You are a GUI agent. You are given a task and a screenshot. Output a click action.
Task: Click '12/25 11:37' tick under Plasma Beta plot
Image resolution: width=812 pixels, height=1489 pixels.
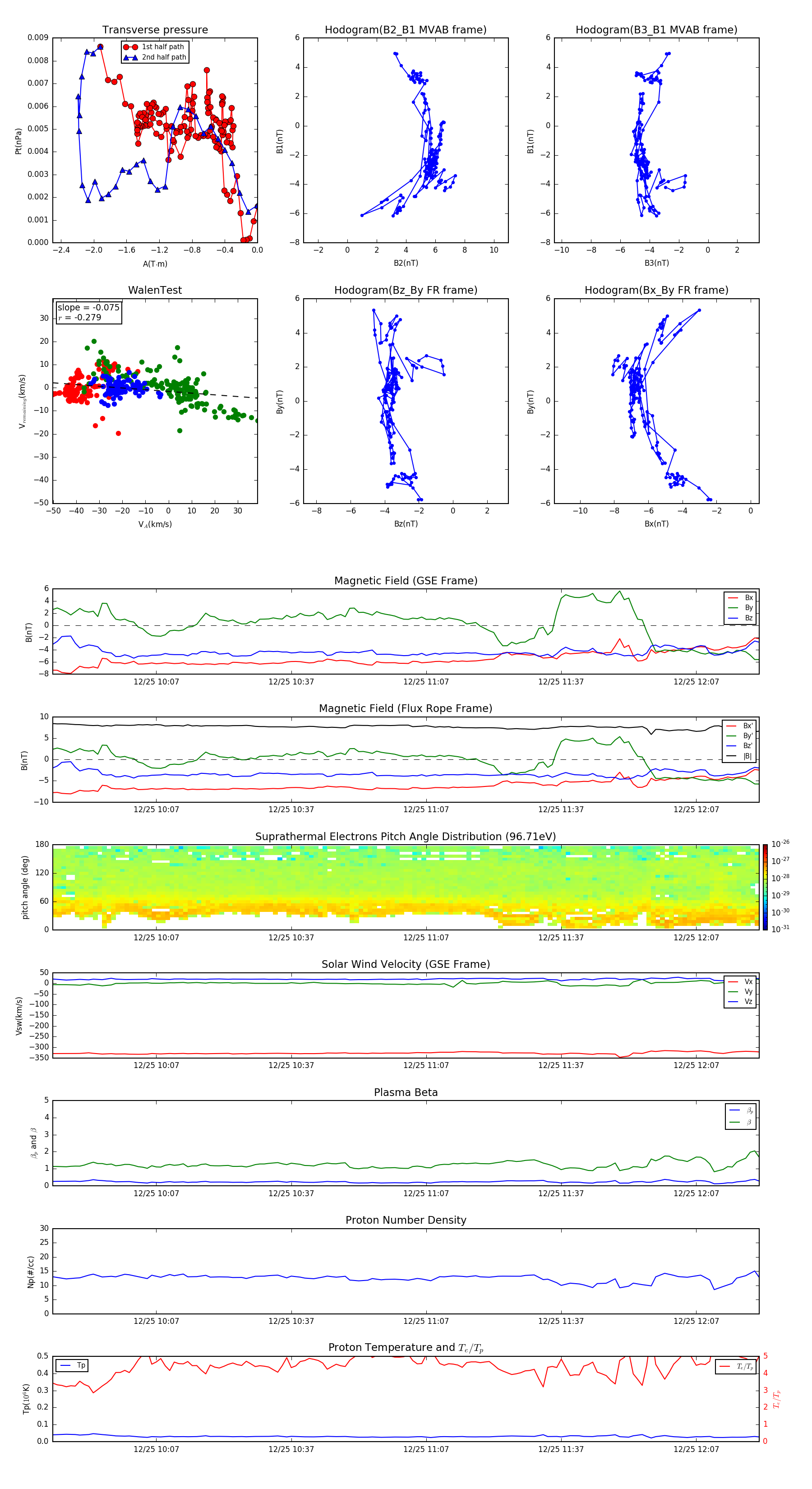561,1193
